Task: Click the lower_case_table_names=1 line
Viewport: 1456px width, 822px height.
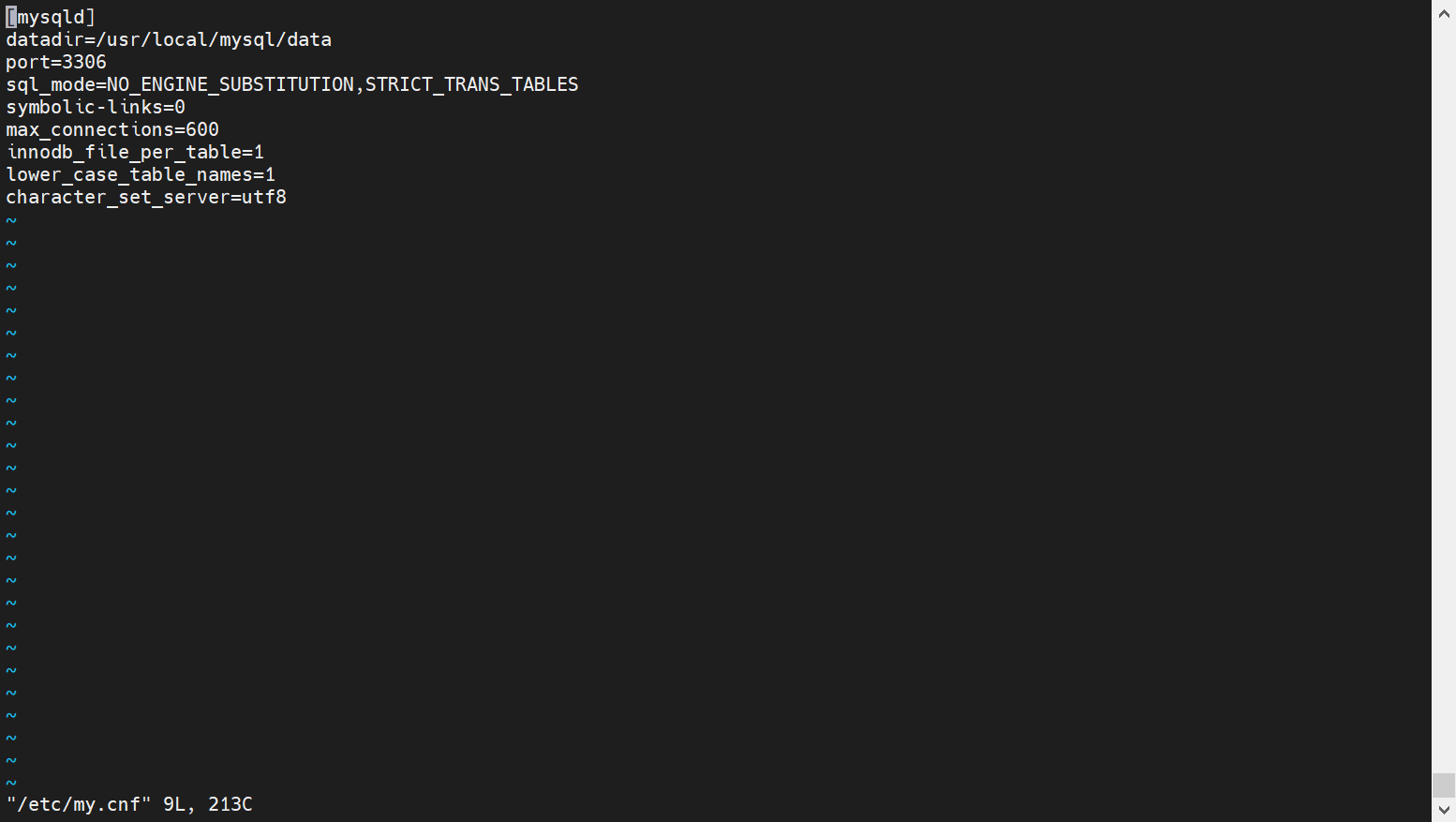Action: click(141, 174)
